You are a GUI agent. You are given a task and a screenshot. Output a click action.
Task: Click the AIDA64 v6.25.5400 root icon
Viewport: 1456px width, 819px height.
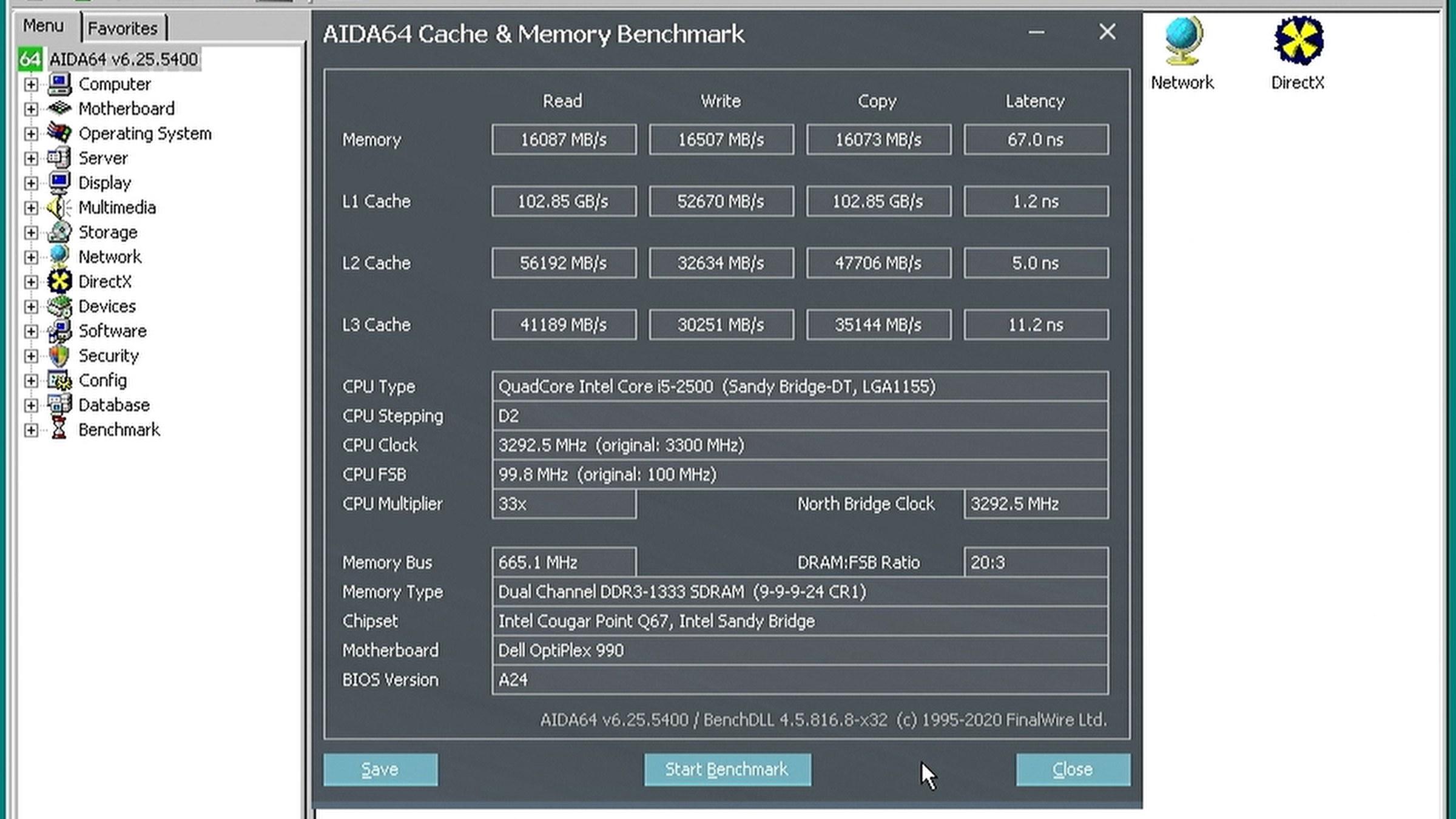pos(30,59)
